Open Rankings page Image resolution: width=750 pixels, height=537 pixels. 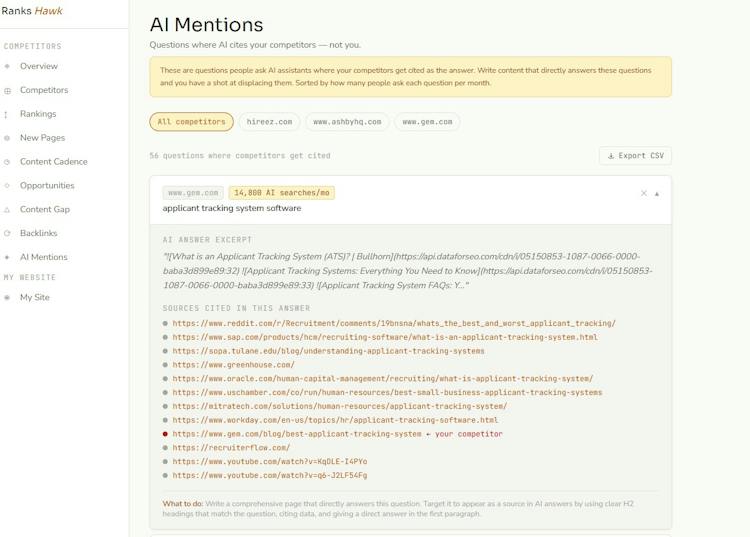click(x=38, y=114)
